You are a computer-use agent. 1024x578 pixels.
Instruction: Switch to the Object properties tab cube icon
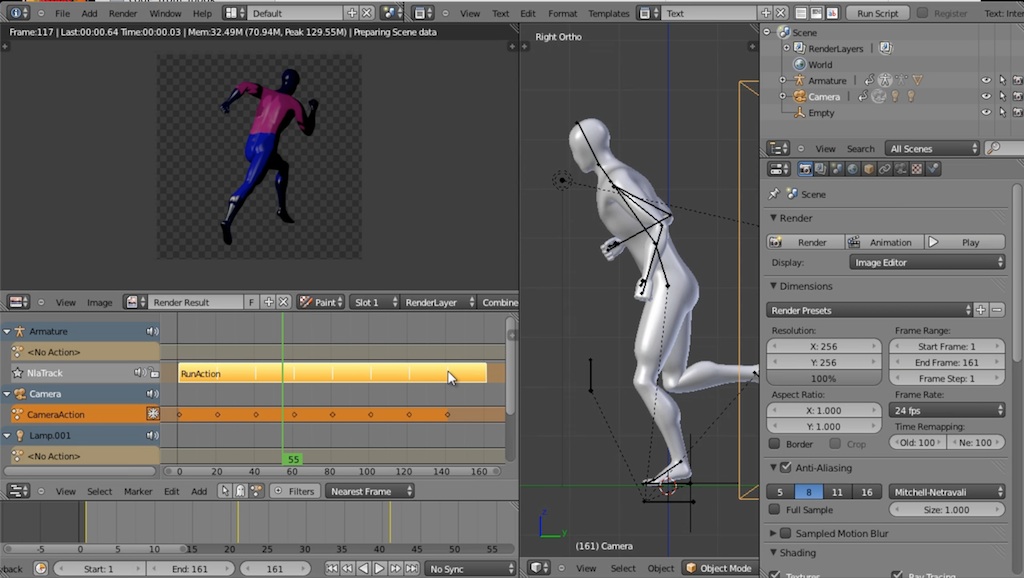pyautogui.click(x=867, y=168)
